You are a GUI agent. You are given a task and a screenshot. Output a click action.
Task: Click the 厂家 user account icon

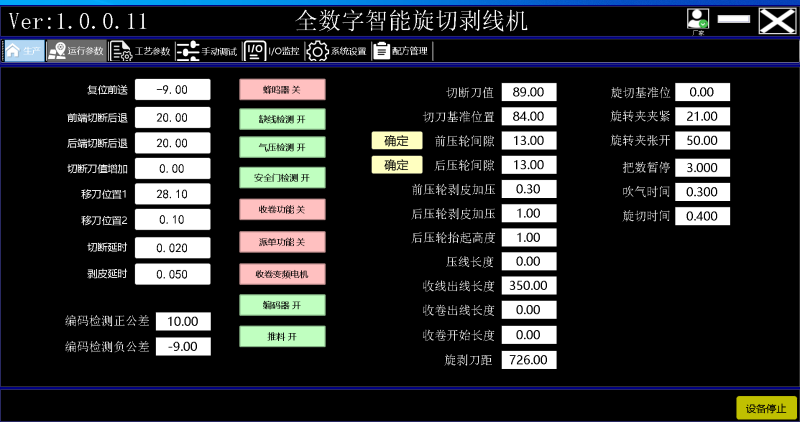pyautogui.click(x=697, y=21)
